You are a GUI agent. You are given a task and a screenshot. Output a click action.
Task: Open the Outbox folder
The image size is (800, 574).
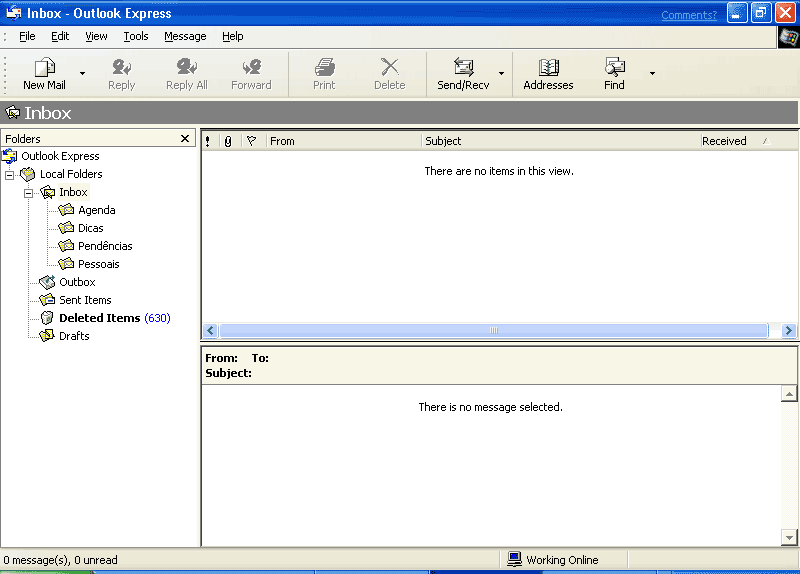click(77, 282)
